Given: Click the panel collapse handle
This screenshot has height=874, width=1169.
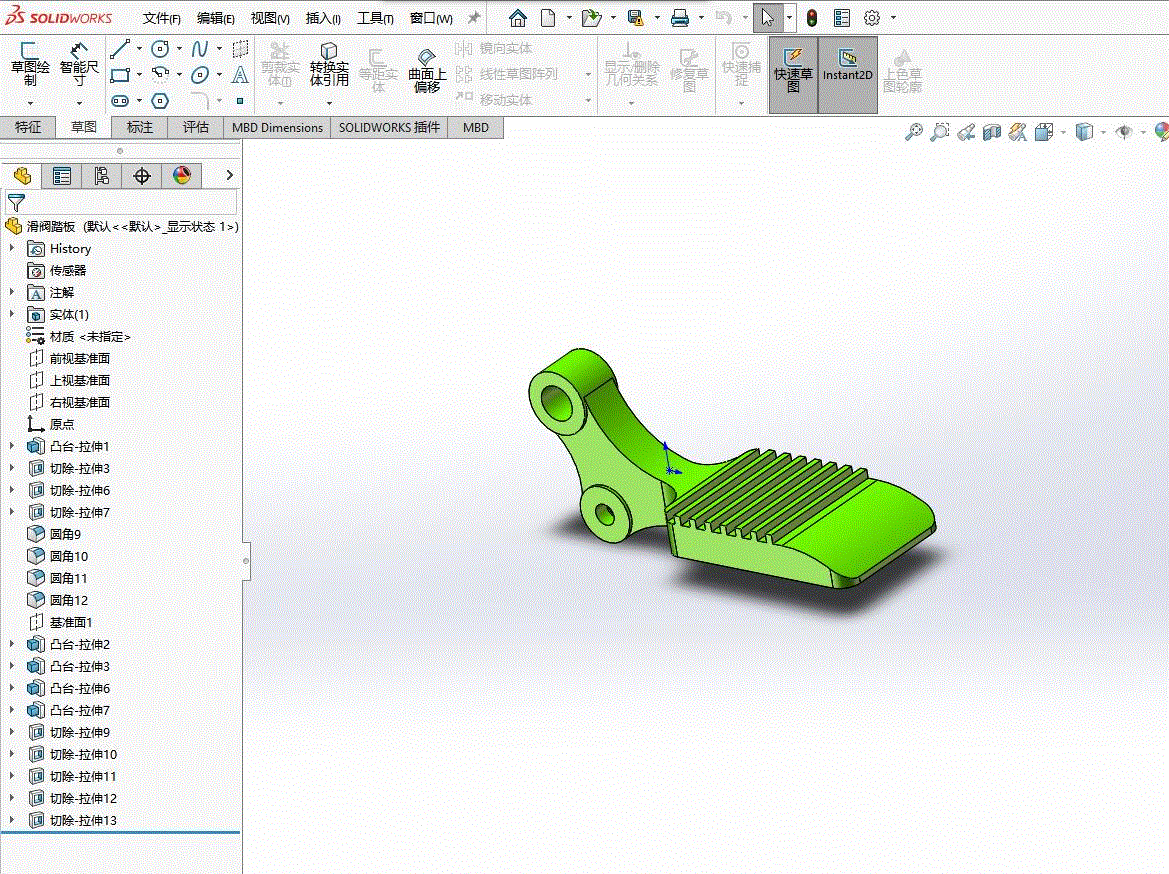Looking at the screenshot, I should click(245, 561).
